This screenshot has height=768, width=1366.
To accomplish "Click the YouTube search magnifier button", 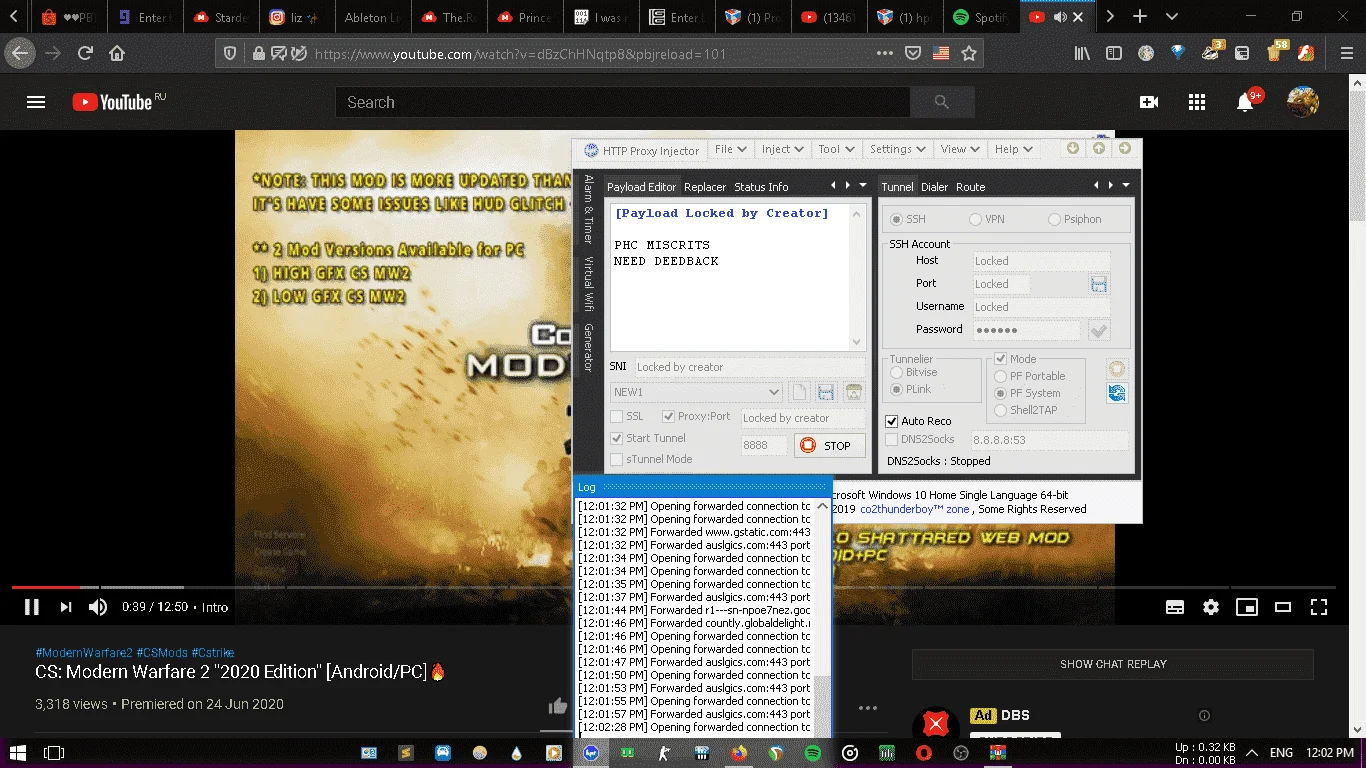I will click(x=942, y=102).
